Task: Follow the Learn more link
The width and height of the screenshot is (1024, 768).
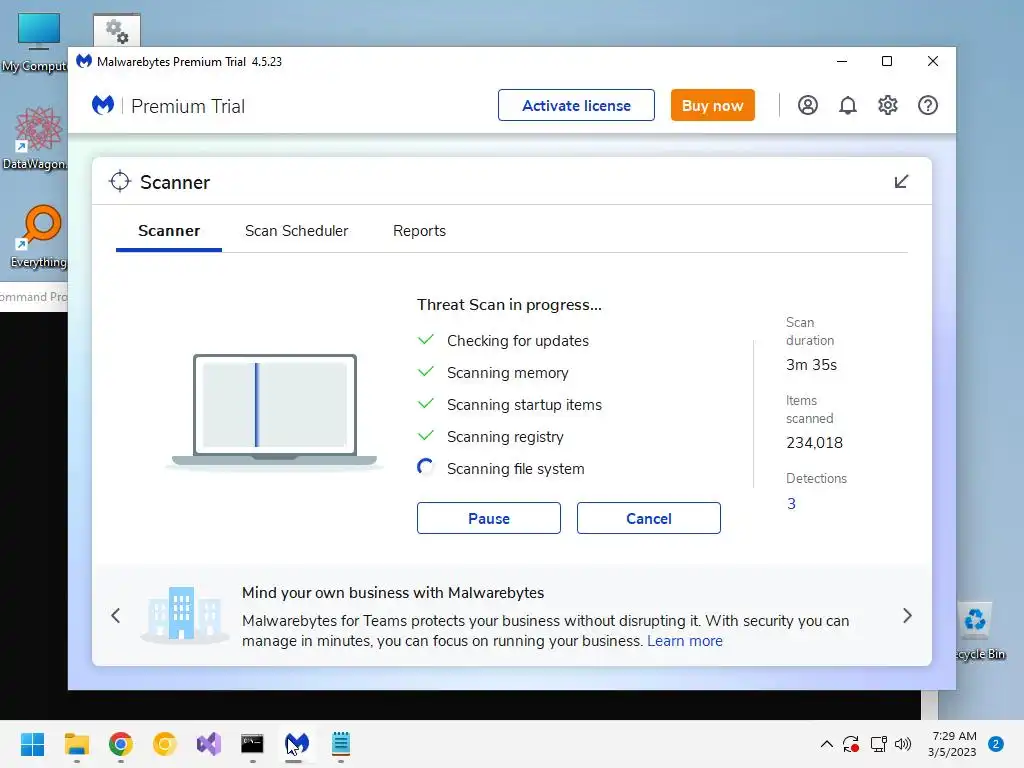Action: 684,641
